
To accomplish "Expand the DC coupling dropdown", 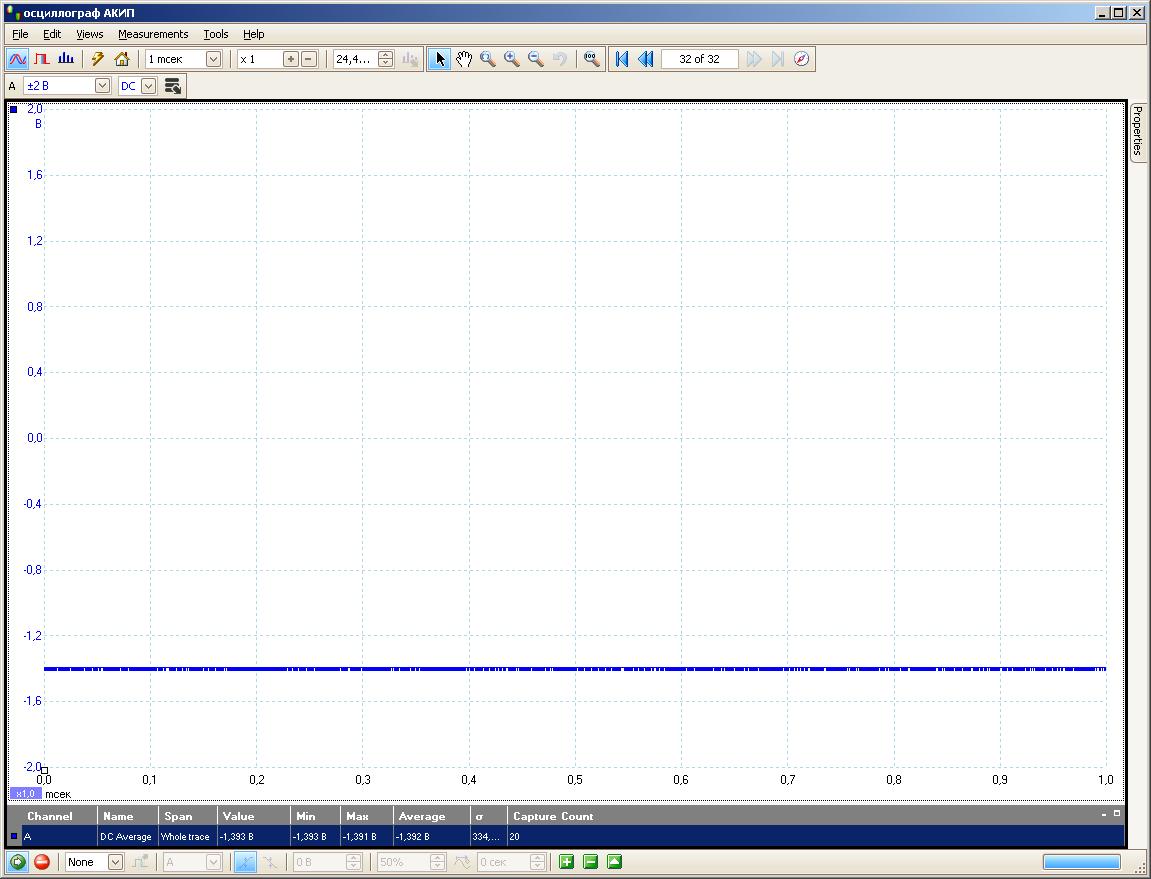I will 148,86.
